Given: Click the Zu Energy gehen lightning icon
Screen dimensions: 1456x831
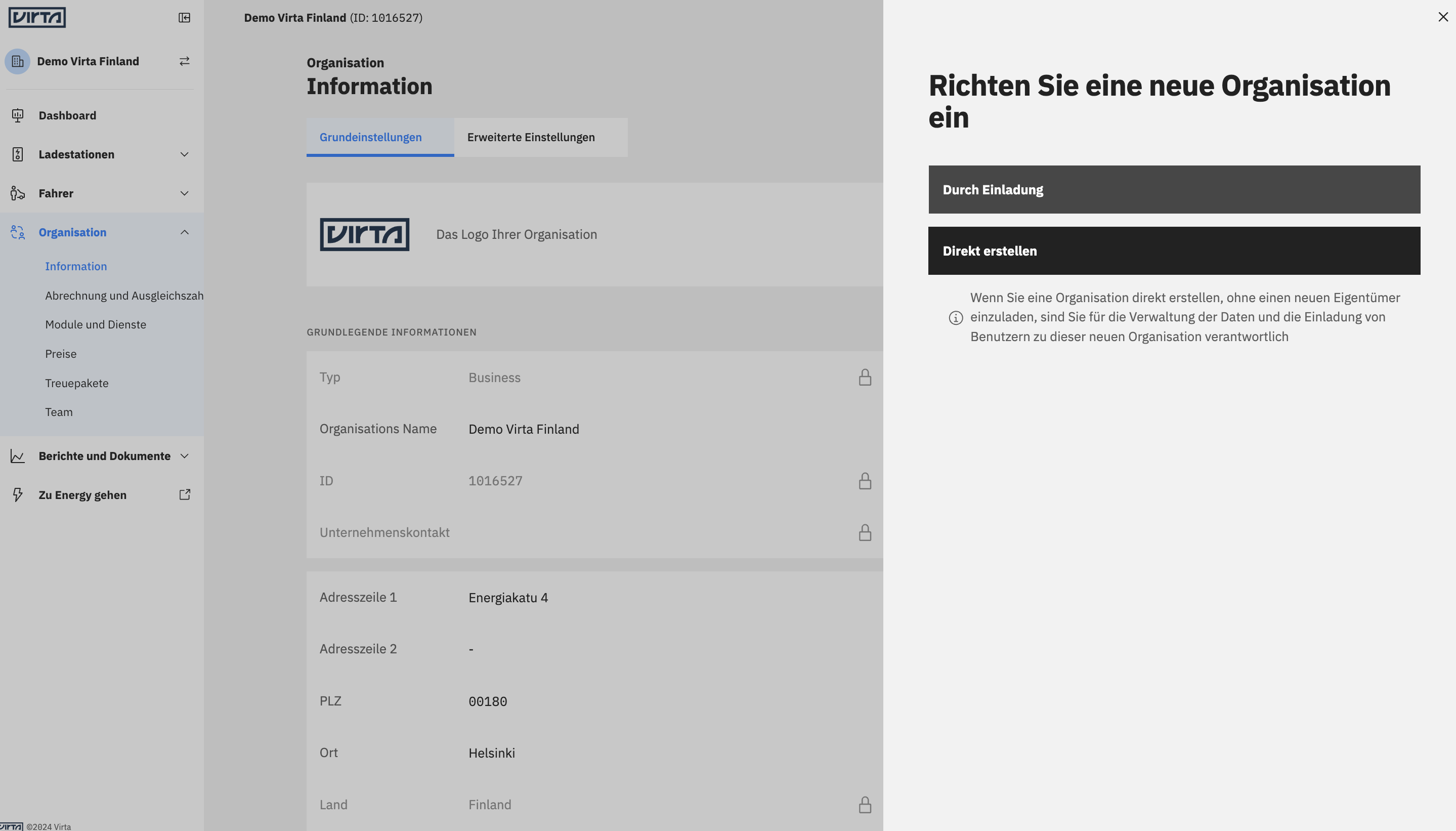Looking at the screenshot, I should point(18,495).
